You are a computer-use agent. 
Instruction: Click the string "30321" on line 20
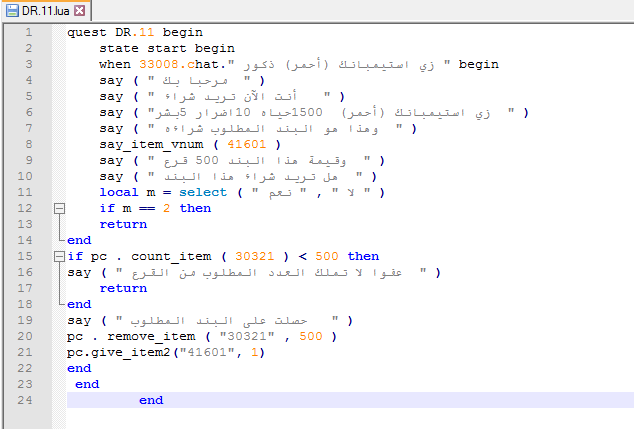247,336
